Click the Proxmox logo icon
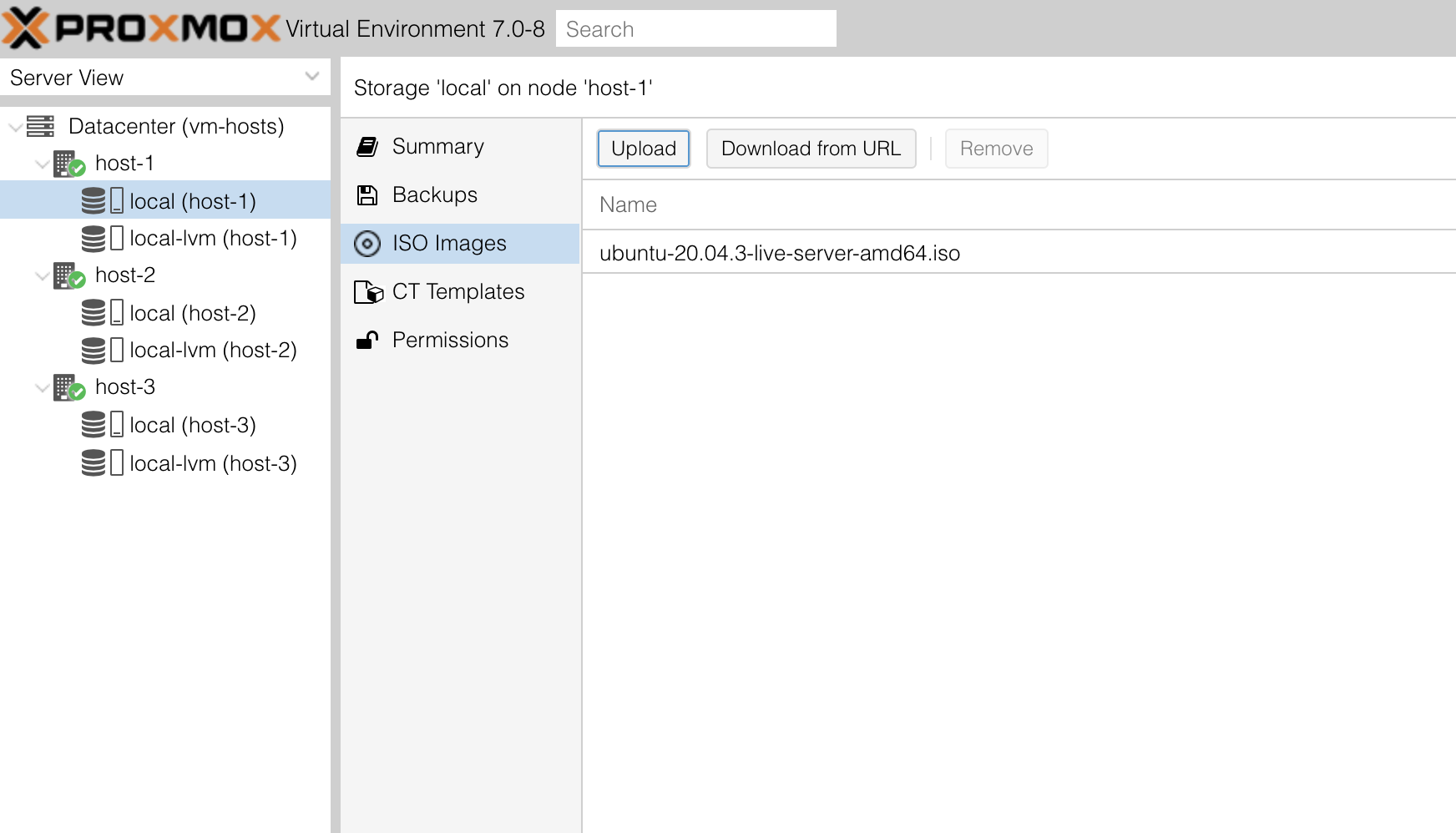1456x833 pixels. pyautogui.click(x=26, y=28)
